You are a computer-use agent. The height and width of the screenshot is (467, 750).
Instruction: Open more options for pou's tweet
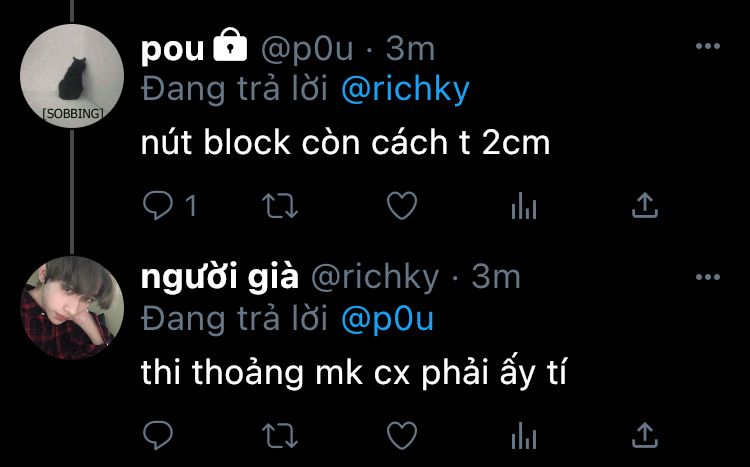[x=708, y=46]
